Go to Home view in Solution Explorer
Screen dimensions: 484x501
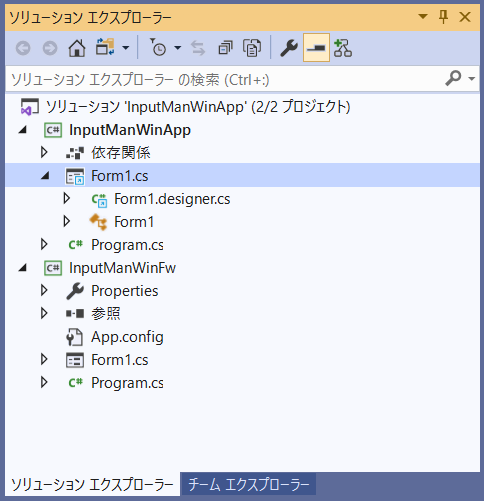click(77, 48)
